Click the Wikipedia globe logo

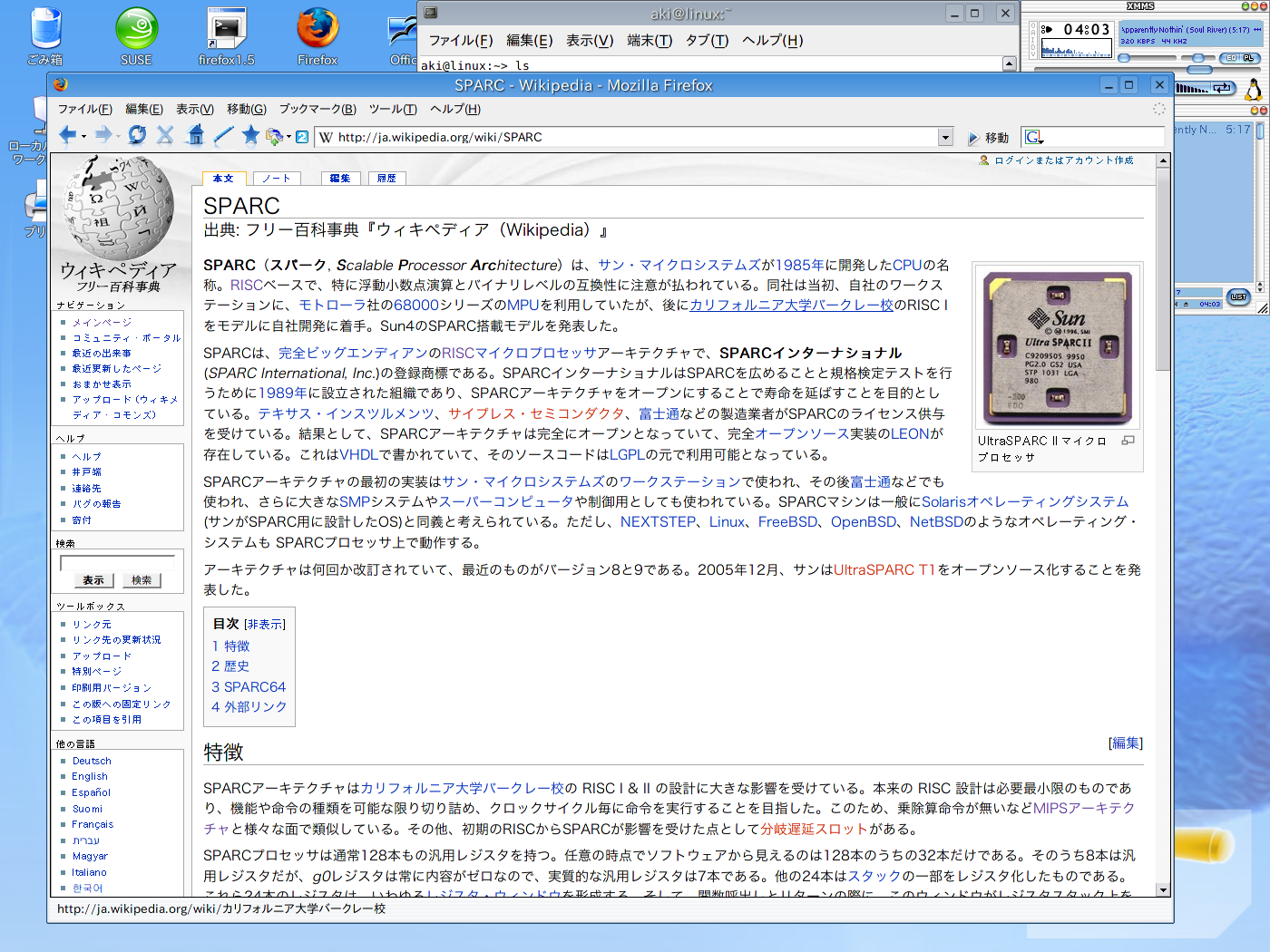[118, 207]
